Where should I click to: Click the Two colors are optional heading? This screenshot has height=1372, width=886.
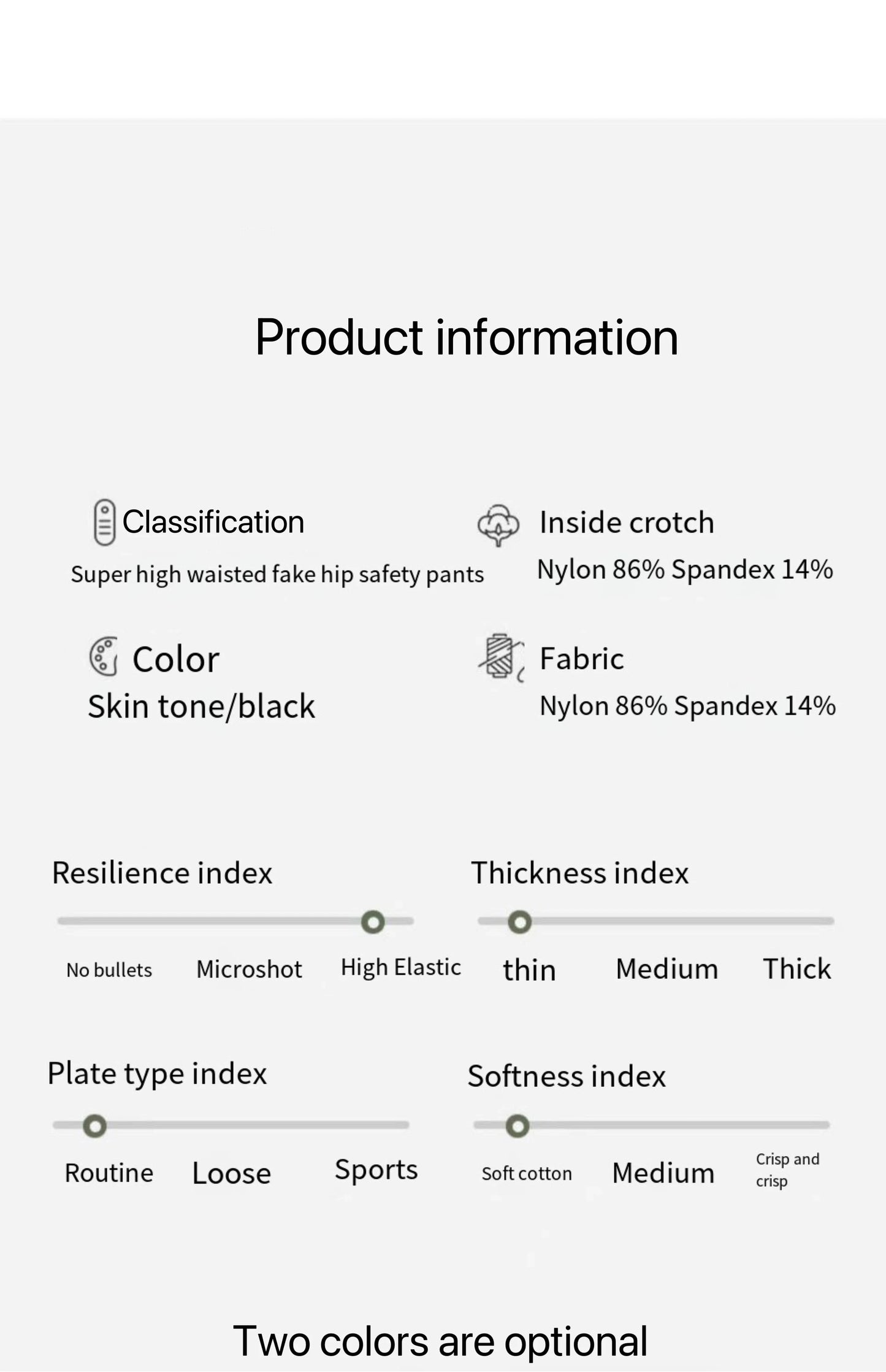click(x=440, y=1340)
